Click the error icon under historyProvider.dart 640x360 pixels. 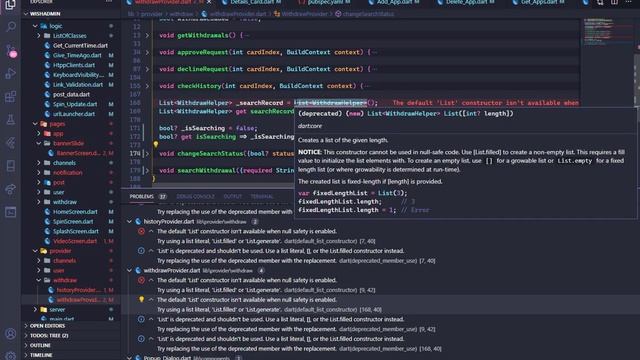[141, 231]
